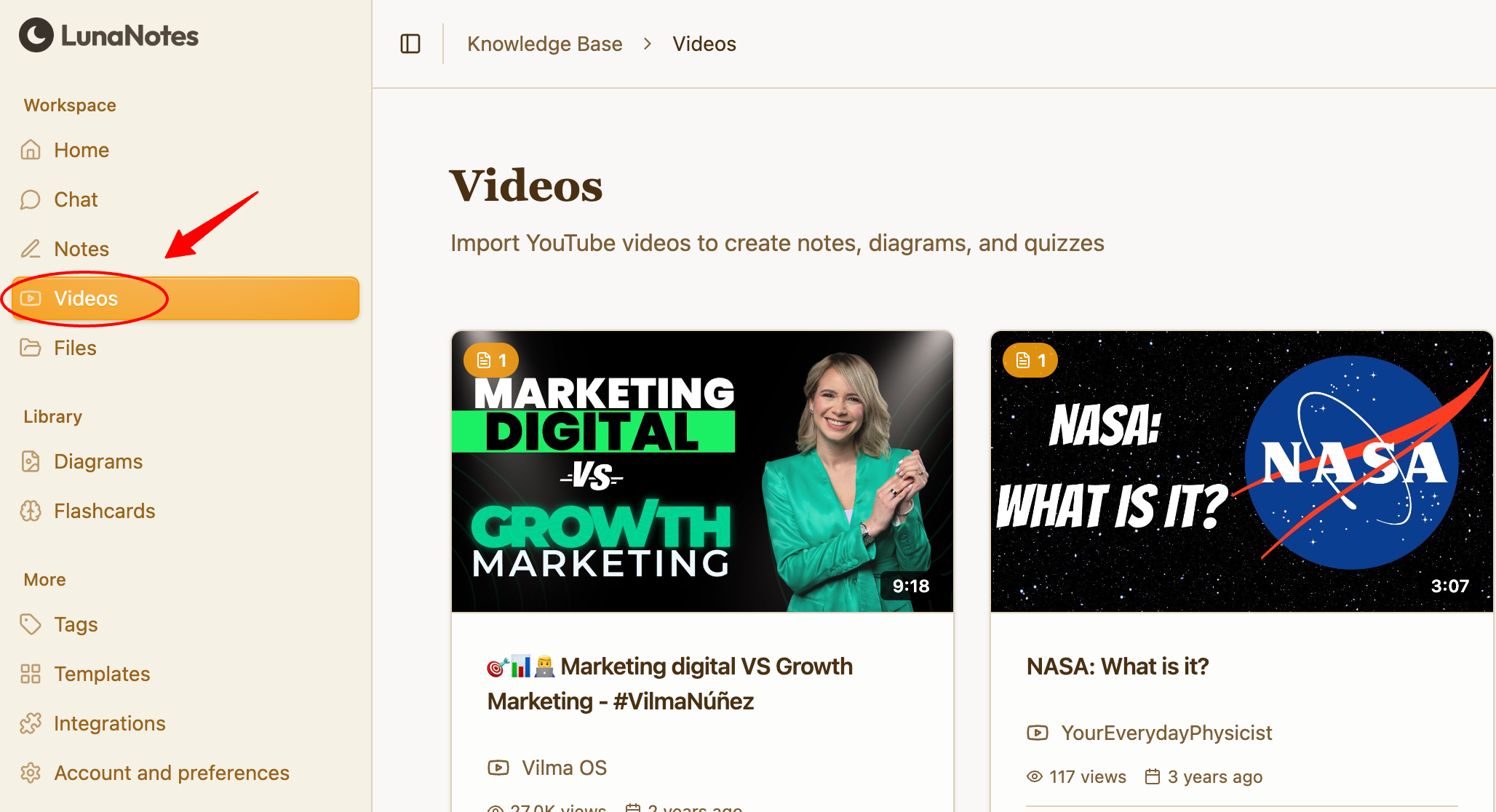Open the Integrations page

[109, 723]
